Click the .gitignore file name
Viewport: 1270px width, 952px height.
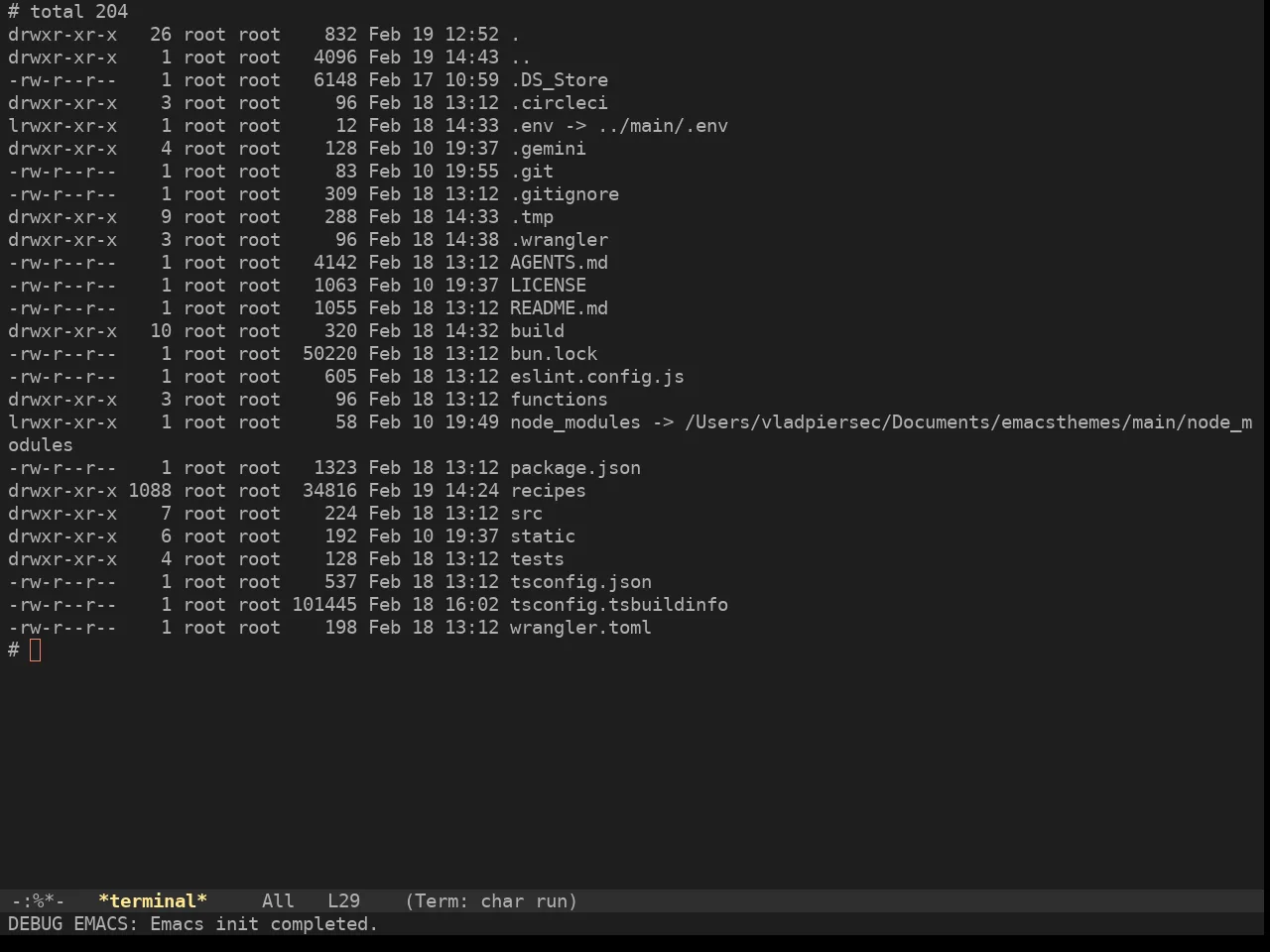coord(565,194)
